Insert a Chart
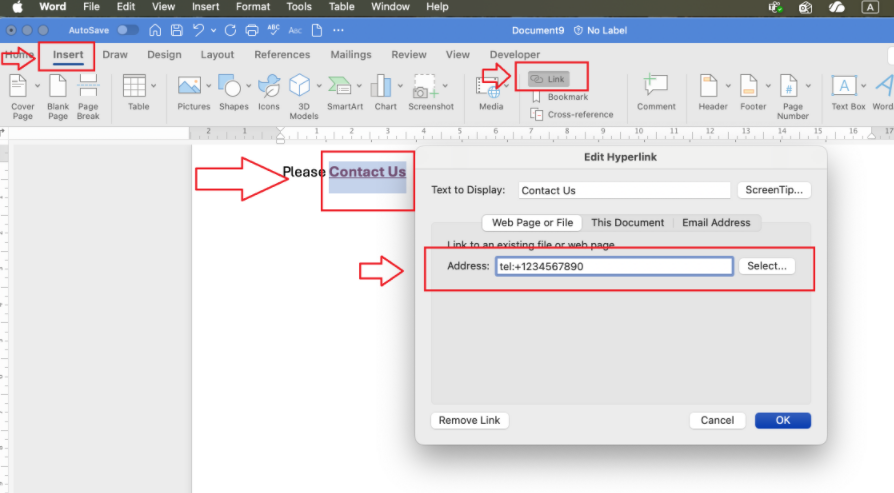 385,93
